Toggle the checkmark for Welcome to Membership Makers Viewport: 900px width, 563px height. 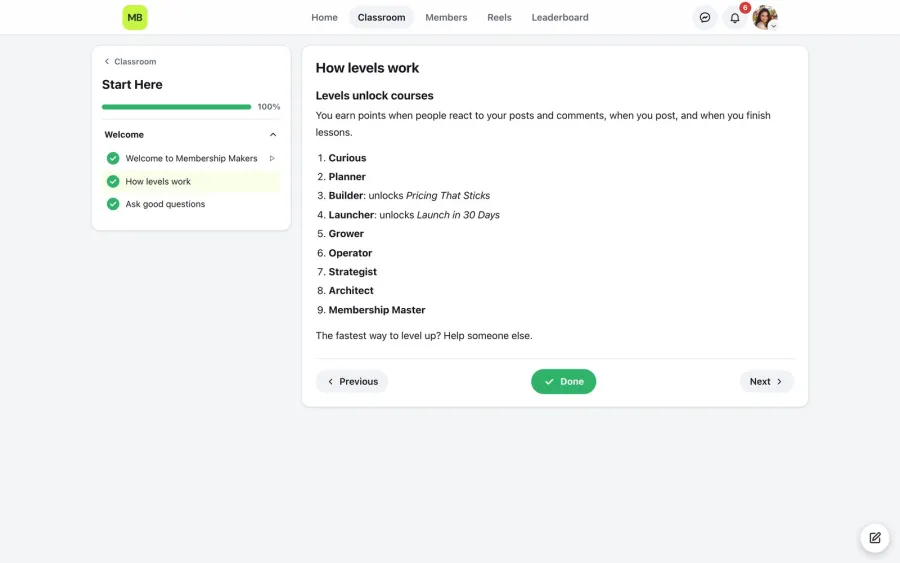click(x=113, y=158)
